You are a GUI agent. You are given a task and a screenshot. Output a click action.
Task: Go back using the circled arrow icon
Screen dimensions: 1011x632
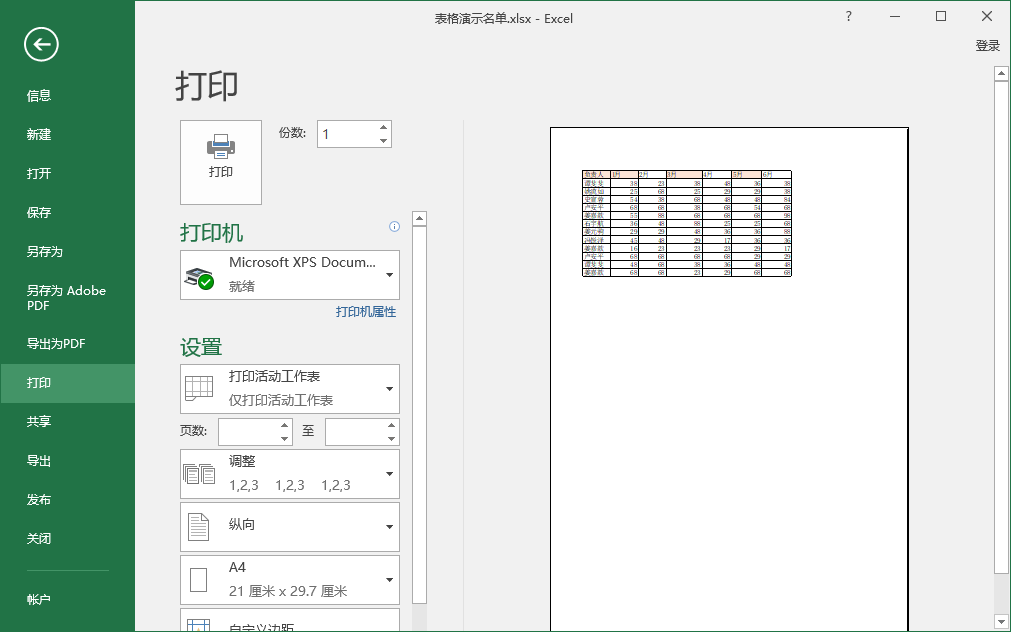coord(41,44)
